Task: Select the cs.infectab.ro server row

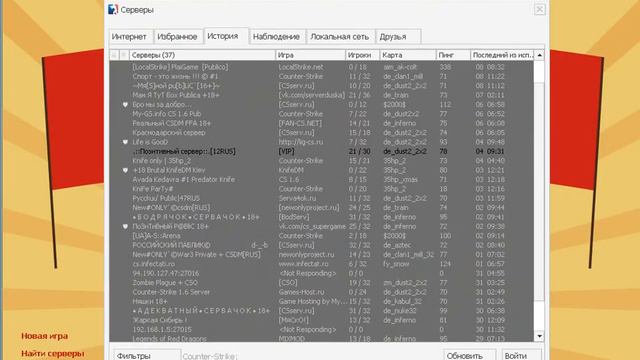Action: point(321,264)
